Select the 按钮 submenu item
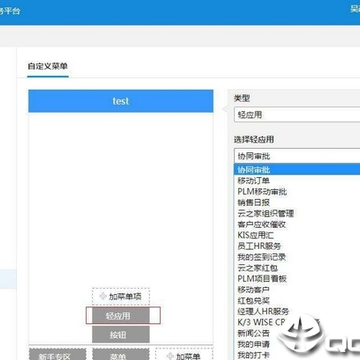 pos(121,335)
